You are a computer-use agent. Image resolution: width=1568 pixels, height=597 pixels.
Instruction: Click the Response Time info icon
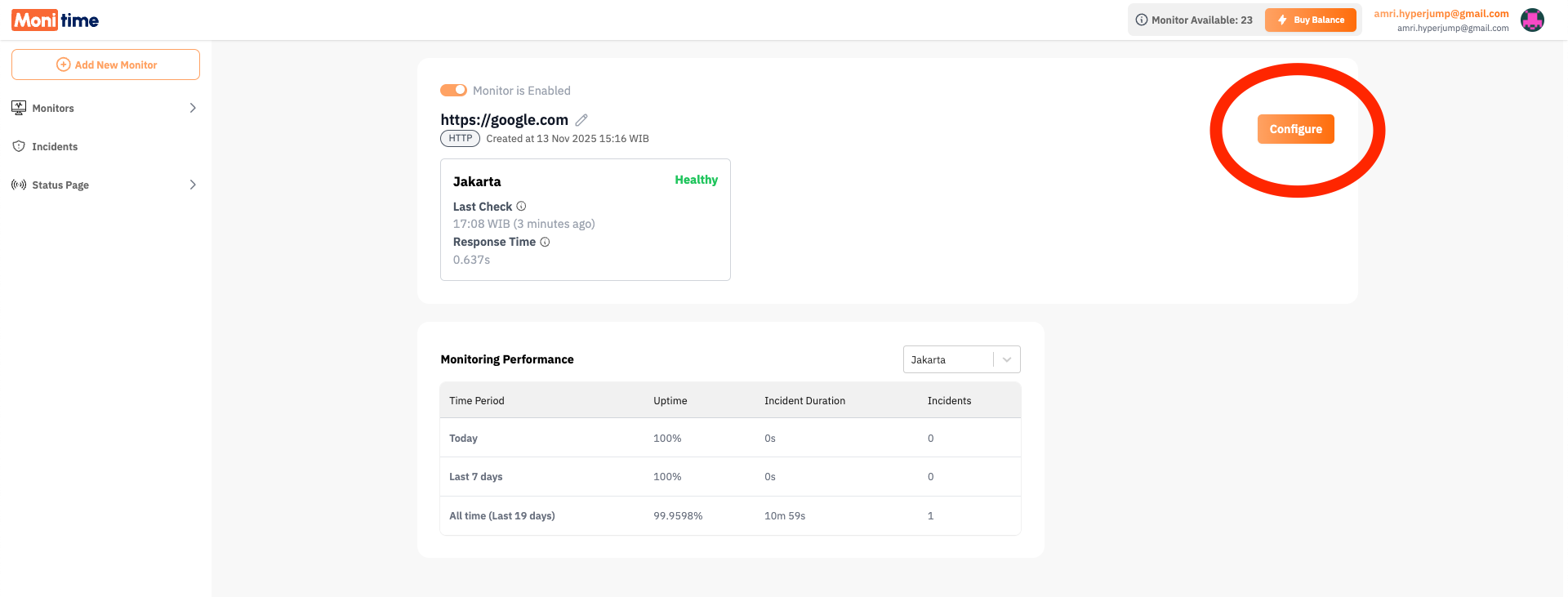tap(545, 242)
